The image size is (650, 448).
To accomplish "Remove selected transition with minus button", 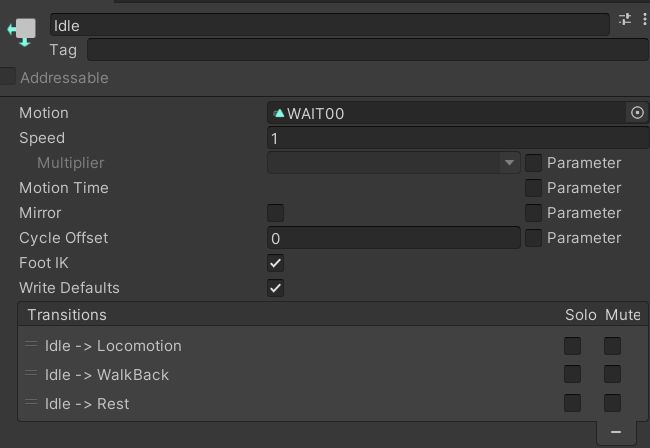I will tap(616, 432).
